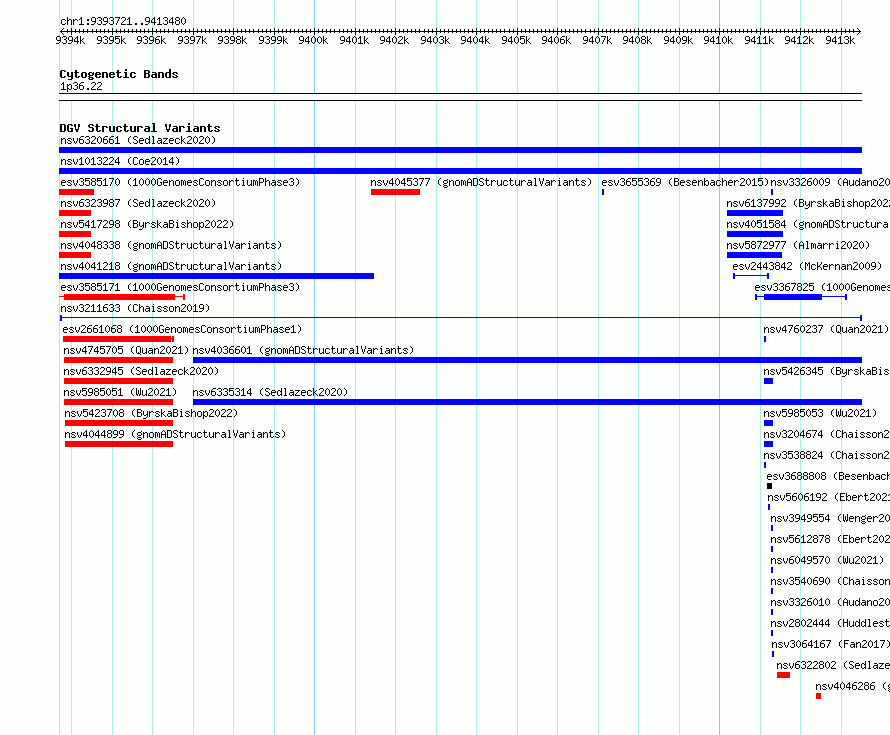The image size is (890, 735).
Task: Click the esv3367825 variant label
Action: [x=822, y=287]
